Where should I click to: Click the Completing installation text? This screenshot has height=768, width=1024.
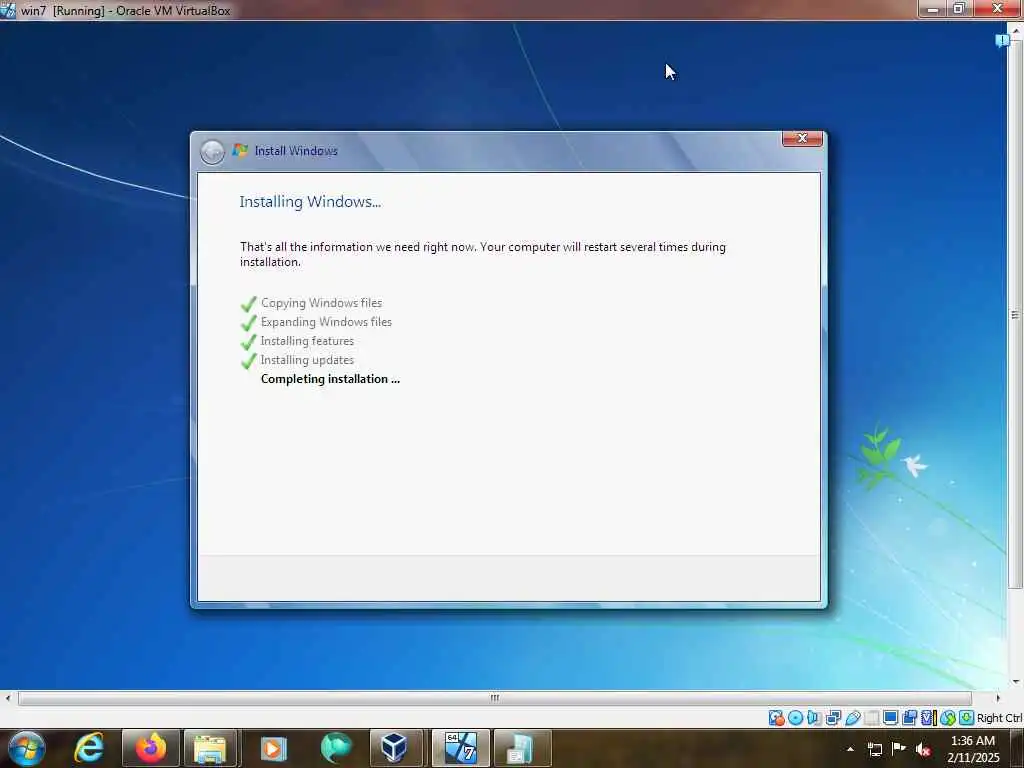(x=330, y=379)
